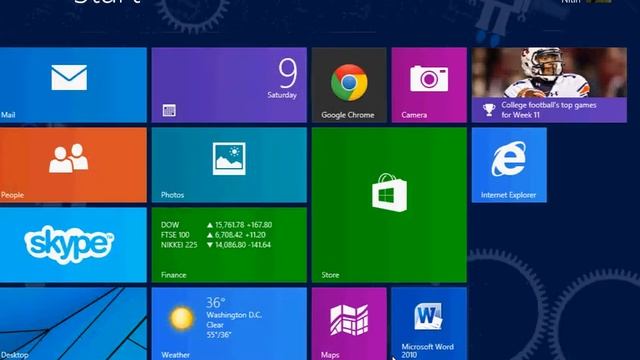Click the 36° temperature reading
This screenshot has width=640, height=360.
point(216,303)
